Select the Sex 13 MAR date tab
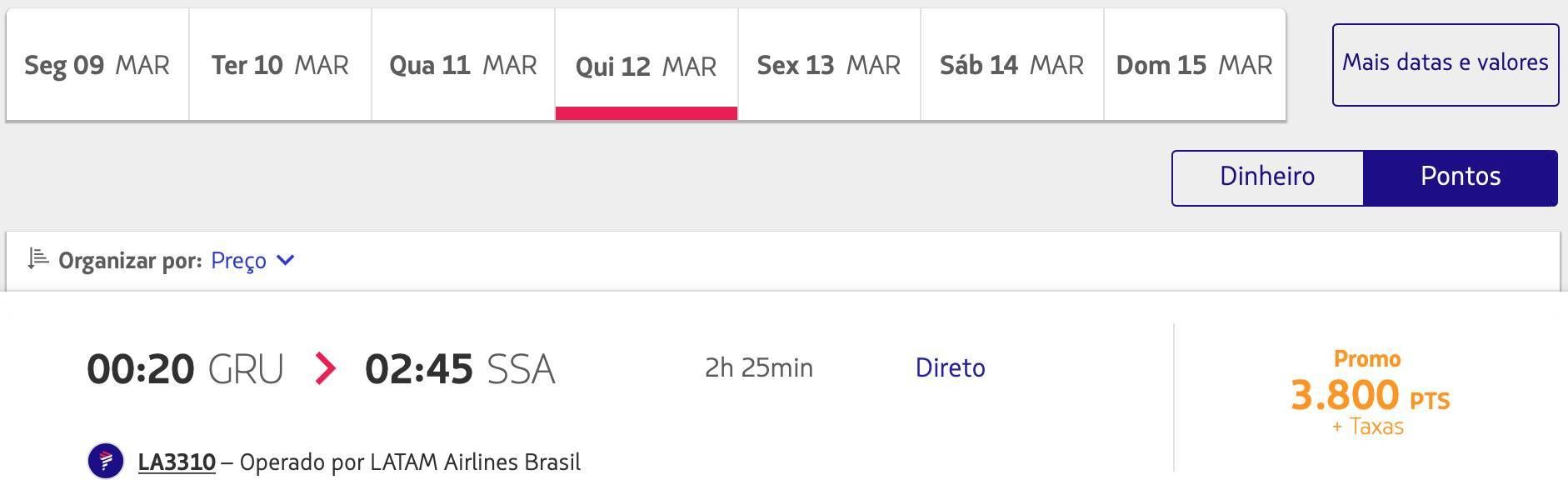Screen dimensions: 1568x500 click(x=829, y=65)
